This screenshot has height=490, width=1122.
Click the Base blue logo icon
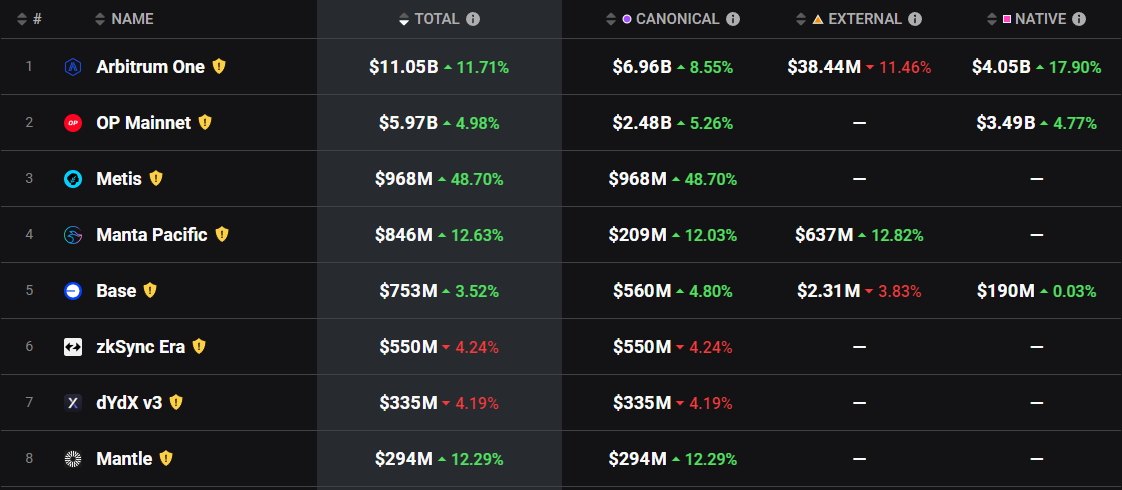coord(72,291)
